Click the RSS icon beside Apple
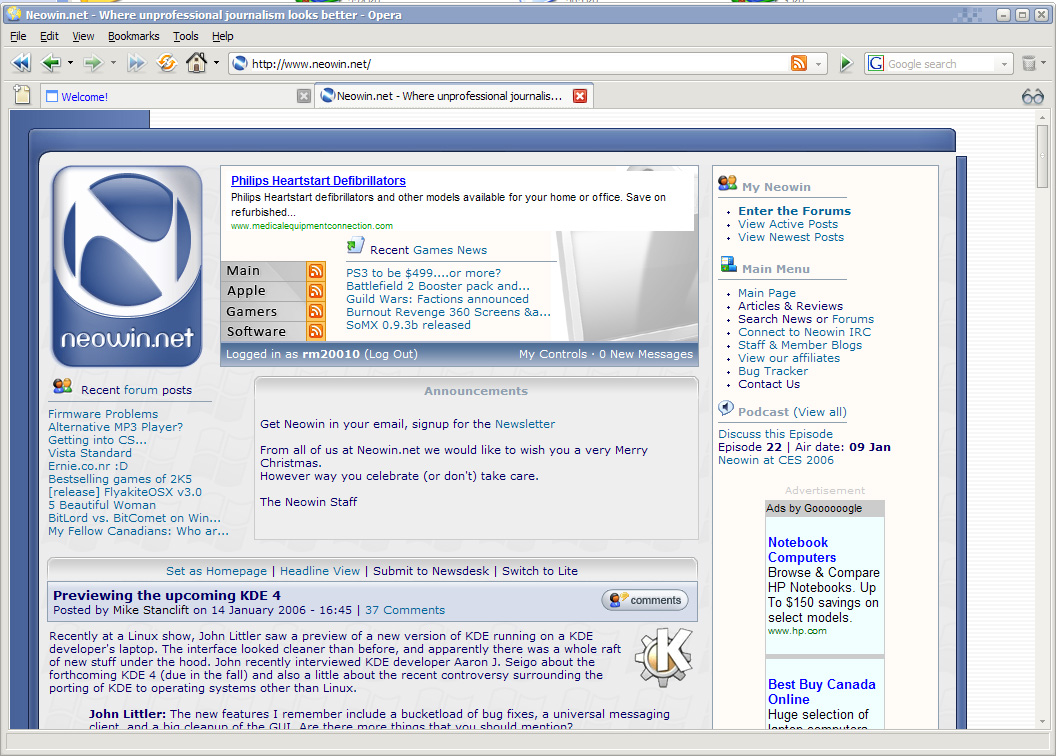Image resolution: width=1056 pixels, height=756 pixels. pos(316,291)
